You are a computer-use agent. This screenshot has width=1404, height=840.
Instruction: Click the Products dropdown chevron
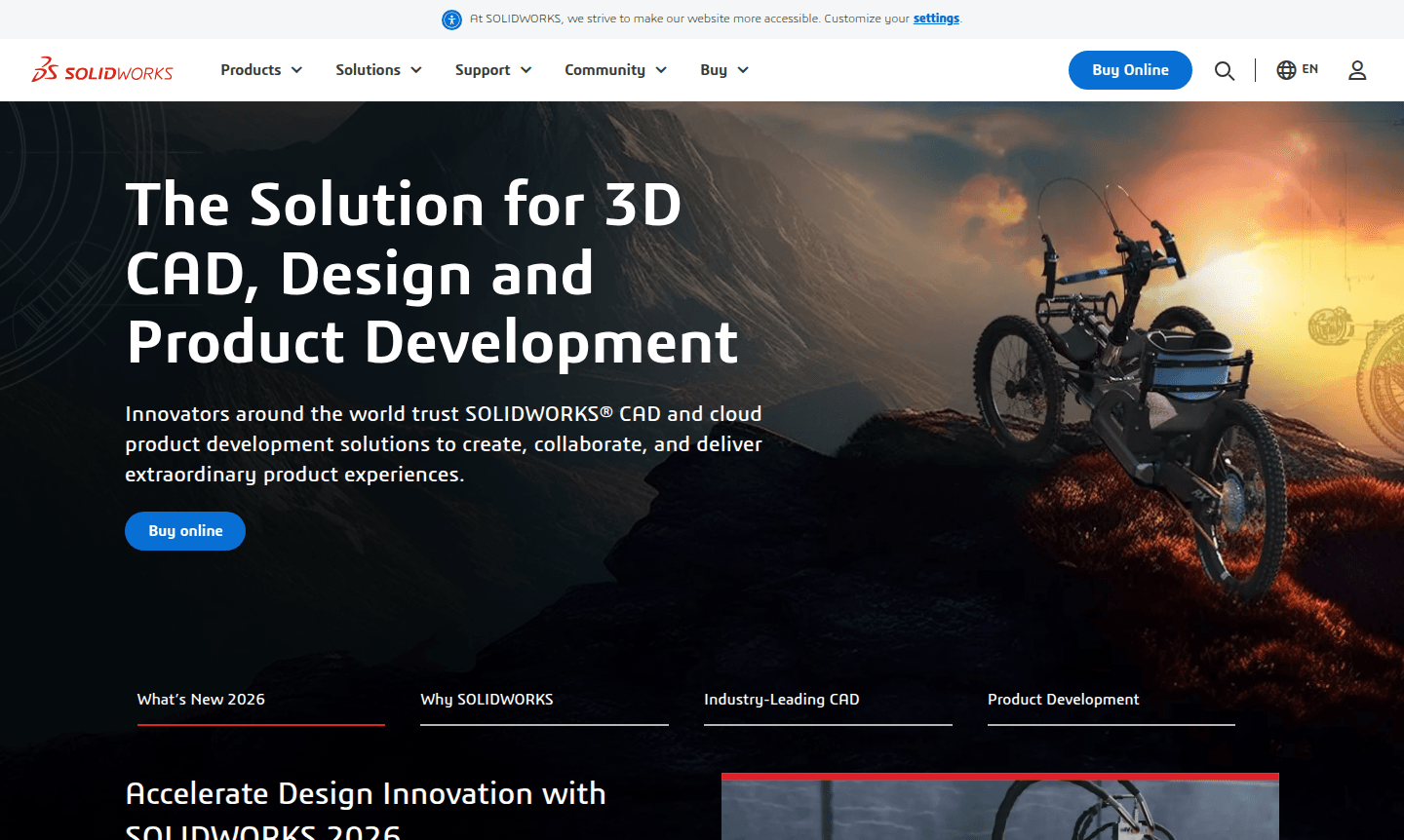click(x=296, y=70)
